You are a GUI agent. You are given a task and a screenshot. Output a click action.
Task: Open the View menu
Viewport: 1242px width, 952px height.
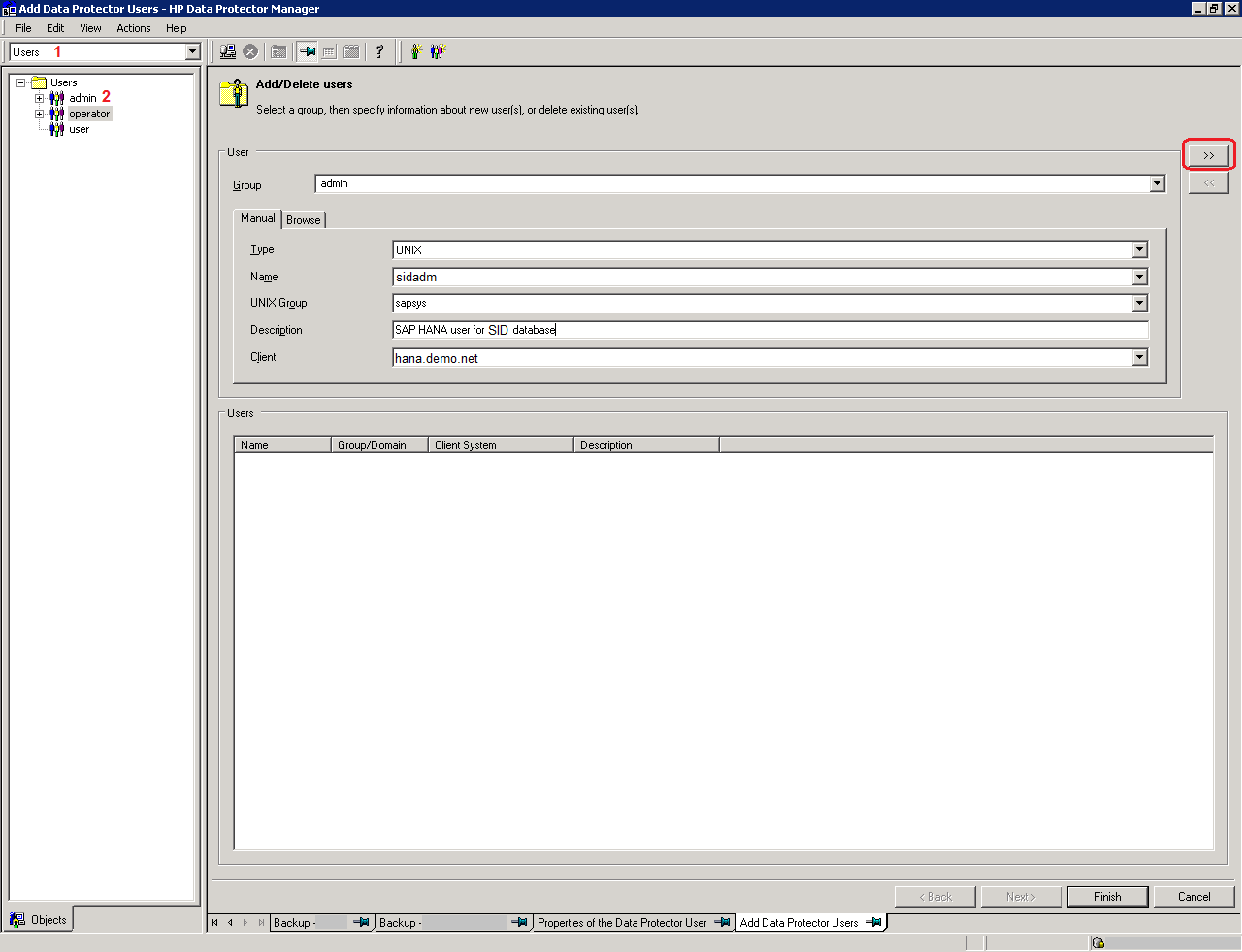pos(90,28)
